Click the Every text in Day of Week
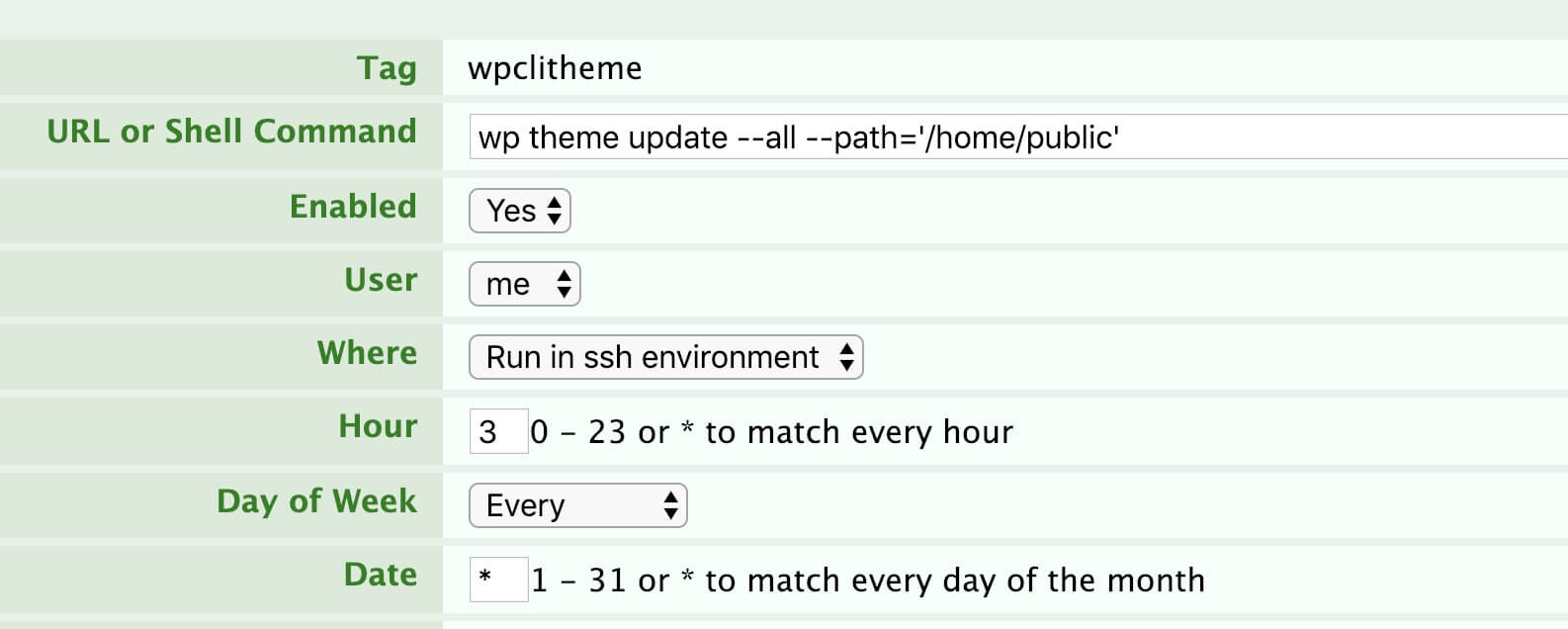1568x629 pixels. coord(525,505)
